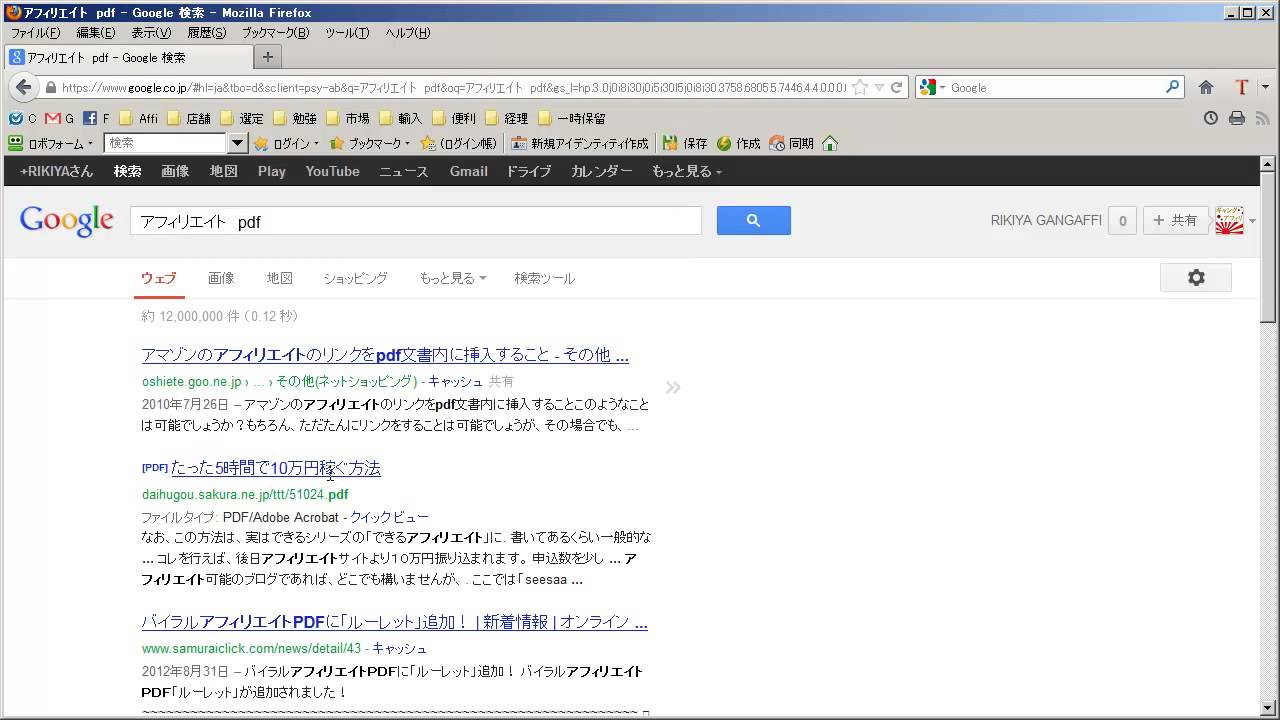
Task: Open the バイラルアフィリエイトPDF result link
Action: tap(394, 622)
